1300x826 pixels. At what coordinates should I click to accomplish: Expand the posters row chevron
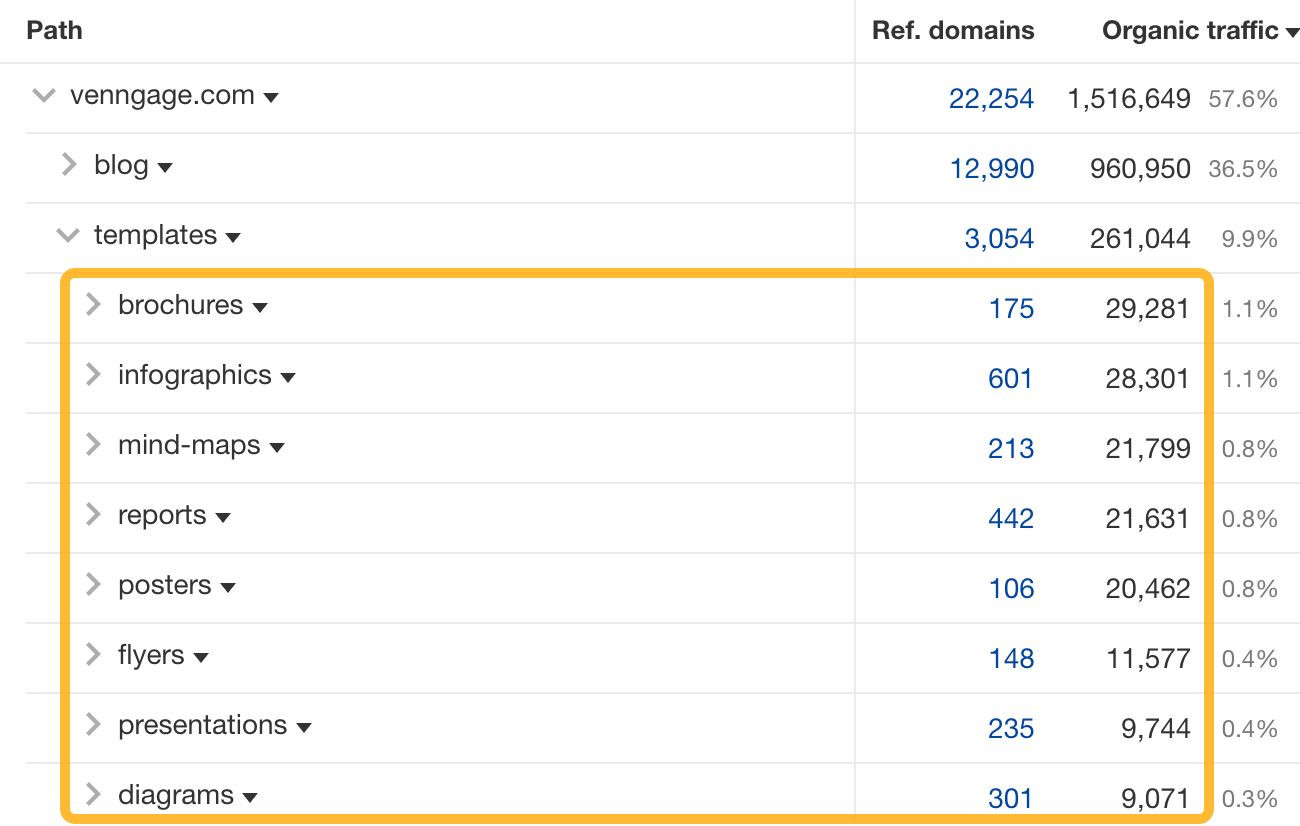(91, 585)
